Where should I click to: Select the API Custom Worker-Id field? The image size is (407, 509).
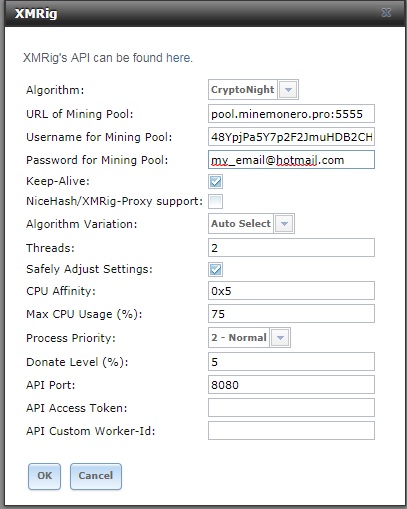pyautogui.click(x=291, y=430)
